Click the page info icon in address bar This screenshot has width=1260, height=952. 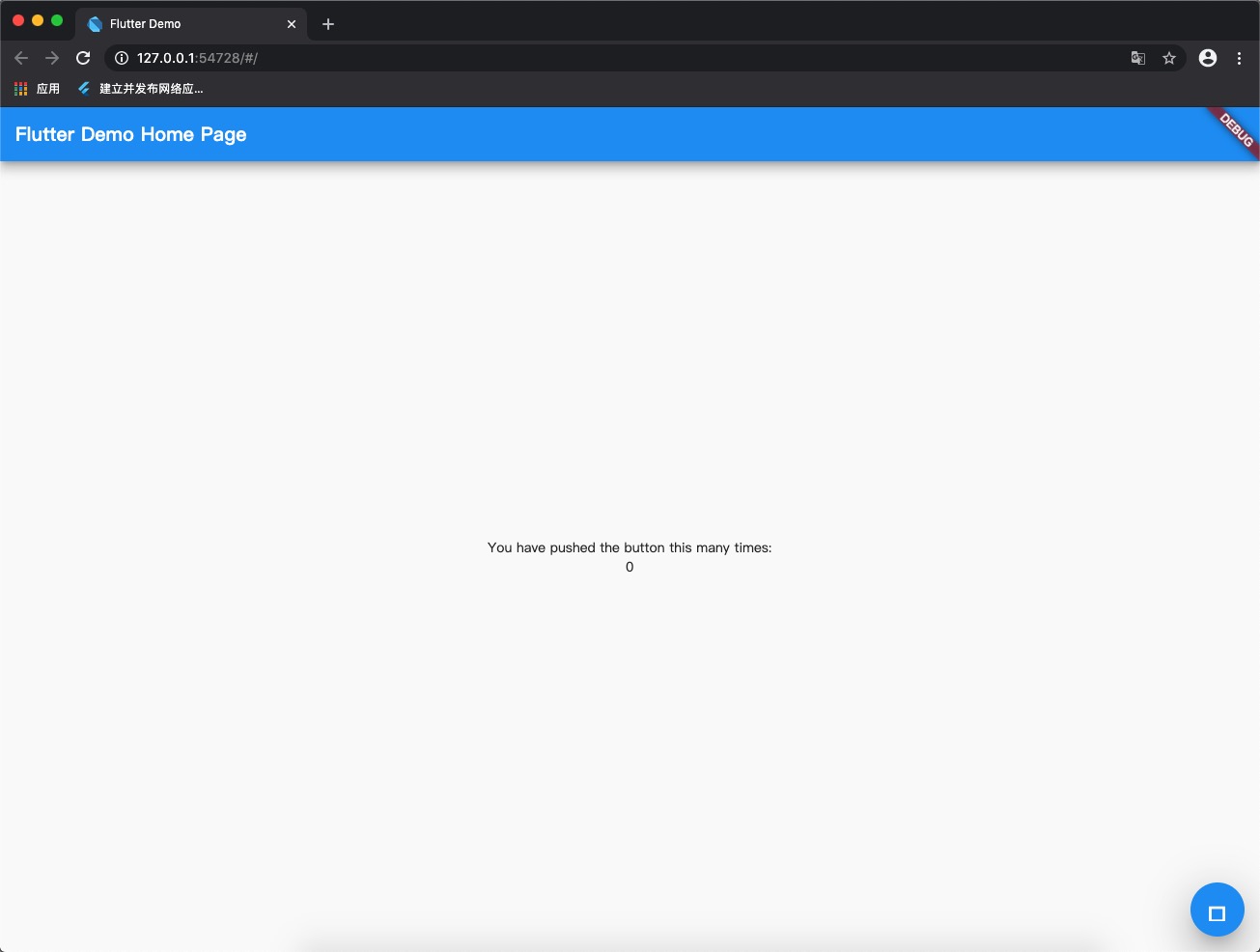(121, 58)
